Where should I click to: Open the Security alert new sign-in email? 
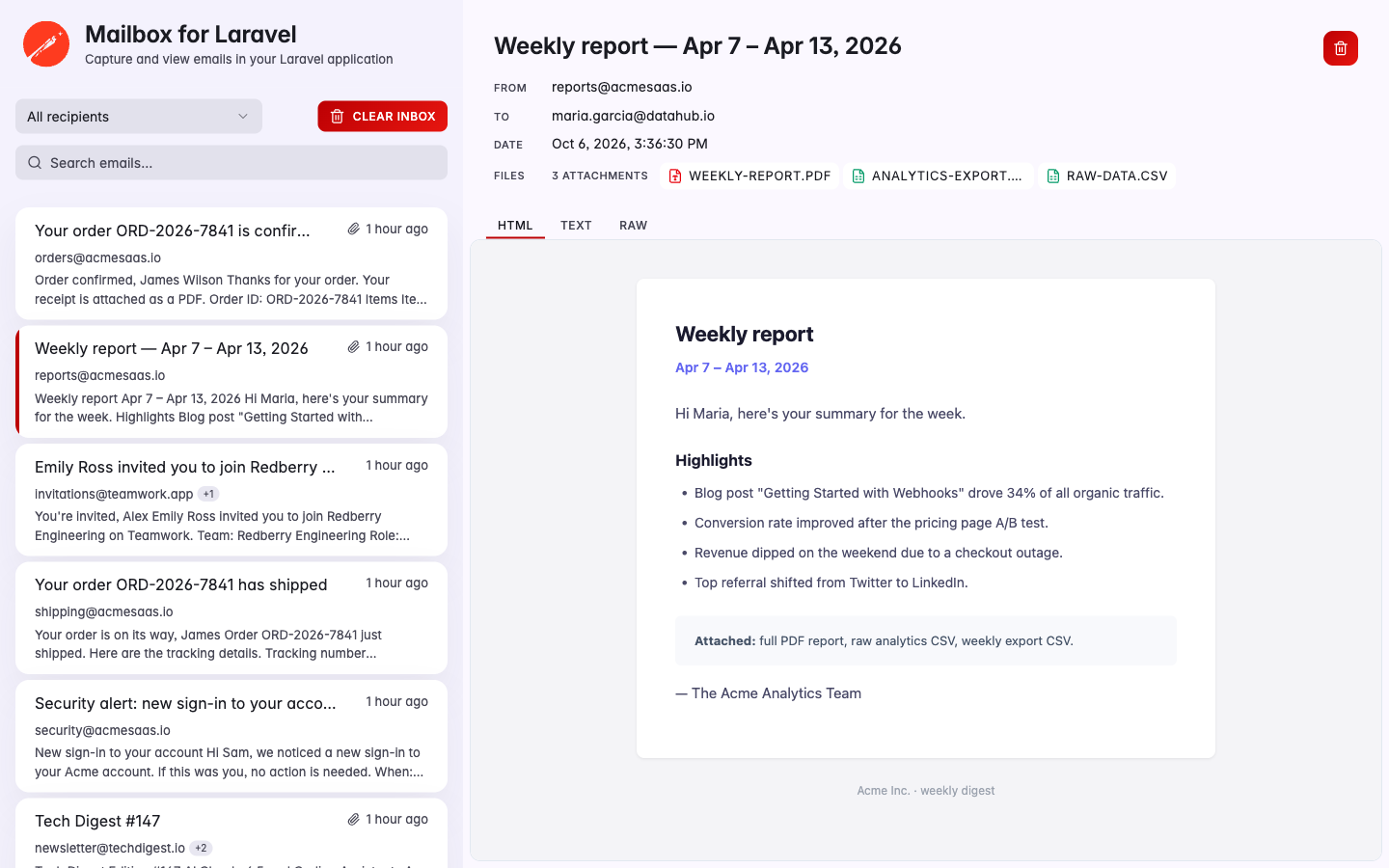point(231,736)
